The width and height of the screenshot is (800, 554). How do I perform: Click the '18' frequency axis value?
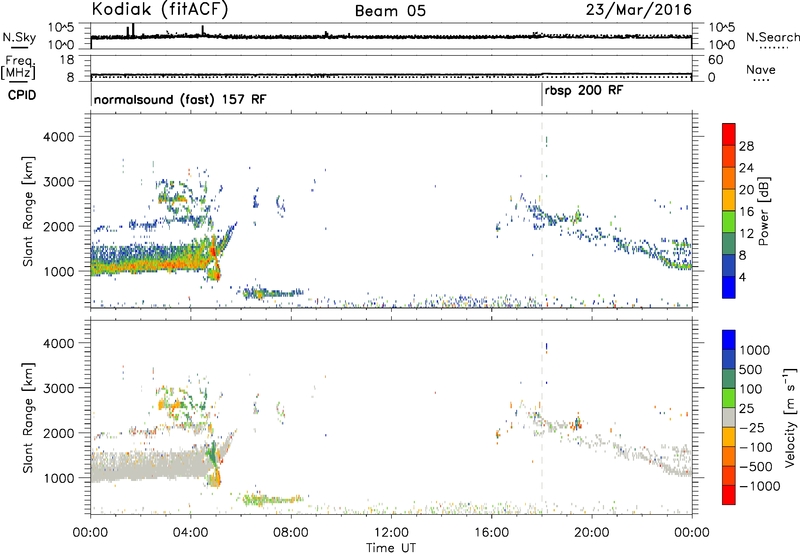pos(66,60)
